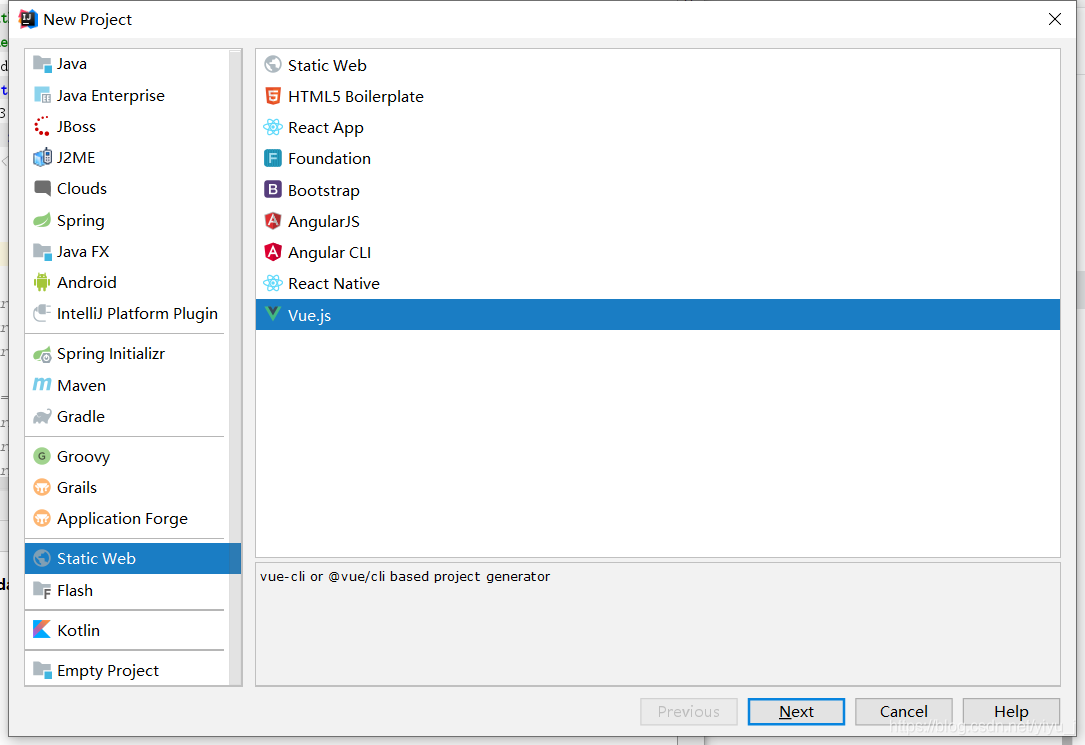The width and height of the screenshot is (1085, 745).
Task: Click the Application Forge icon
Action: (42, 519)
